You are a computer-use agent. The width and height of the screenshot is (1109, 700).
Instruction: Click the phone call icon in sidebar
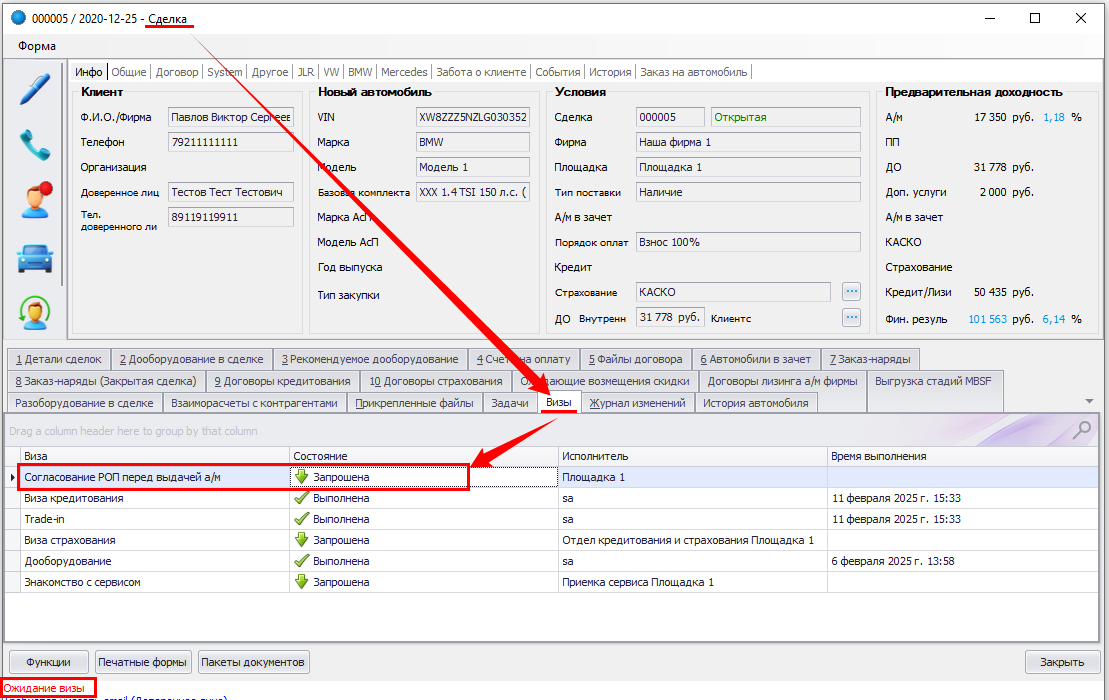click(x=35, y=145)
